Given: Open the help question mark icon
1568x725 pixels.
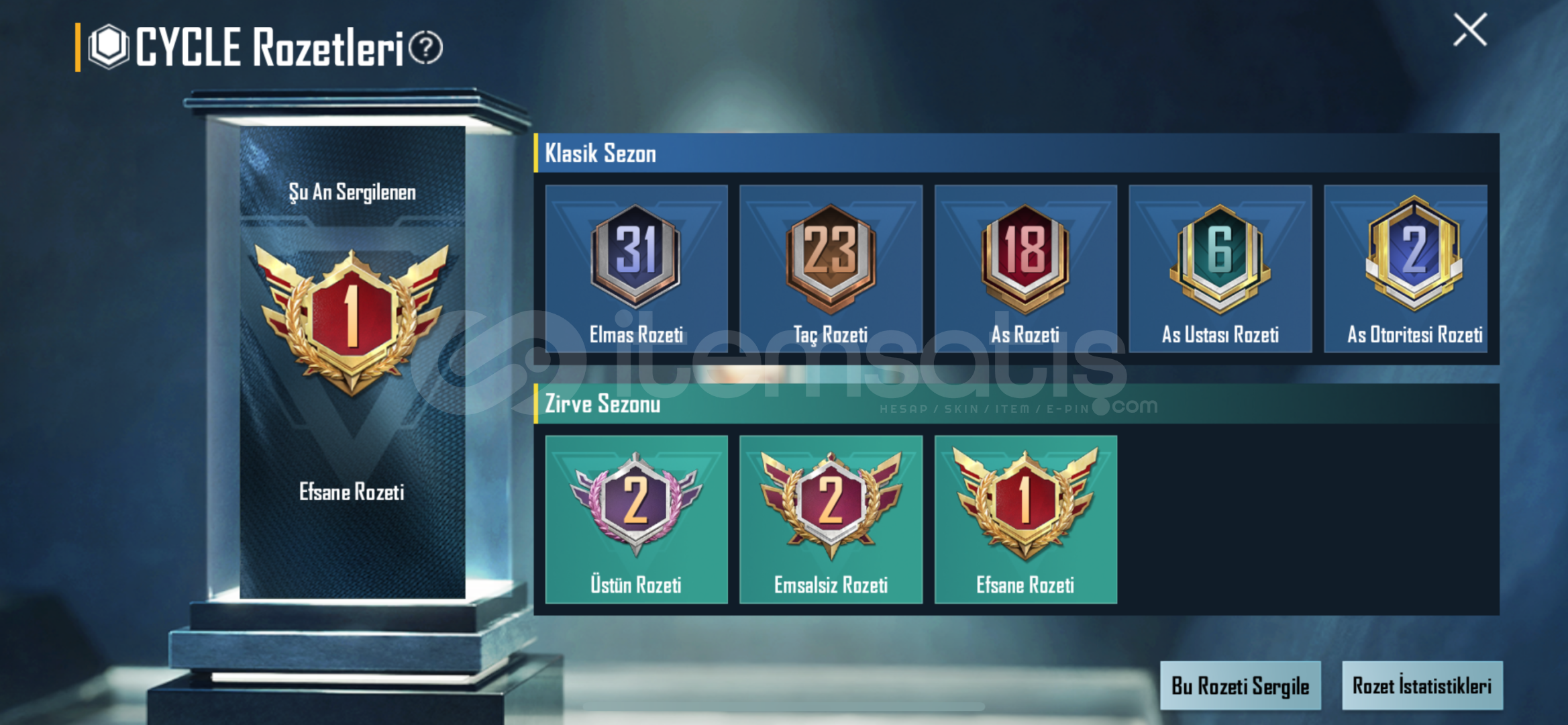Looking at the screenshot, I should coord(426,48).
